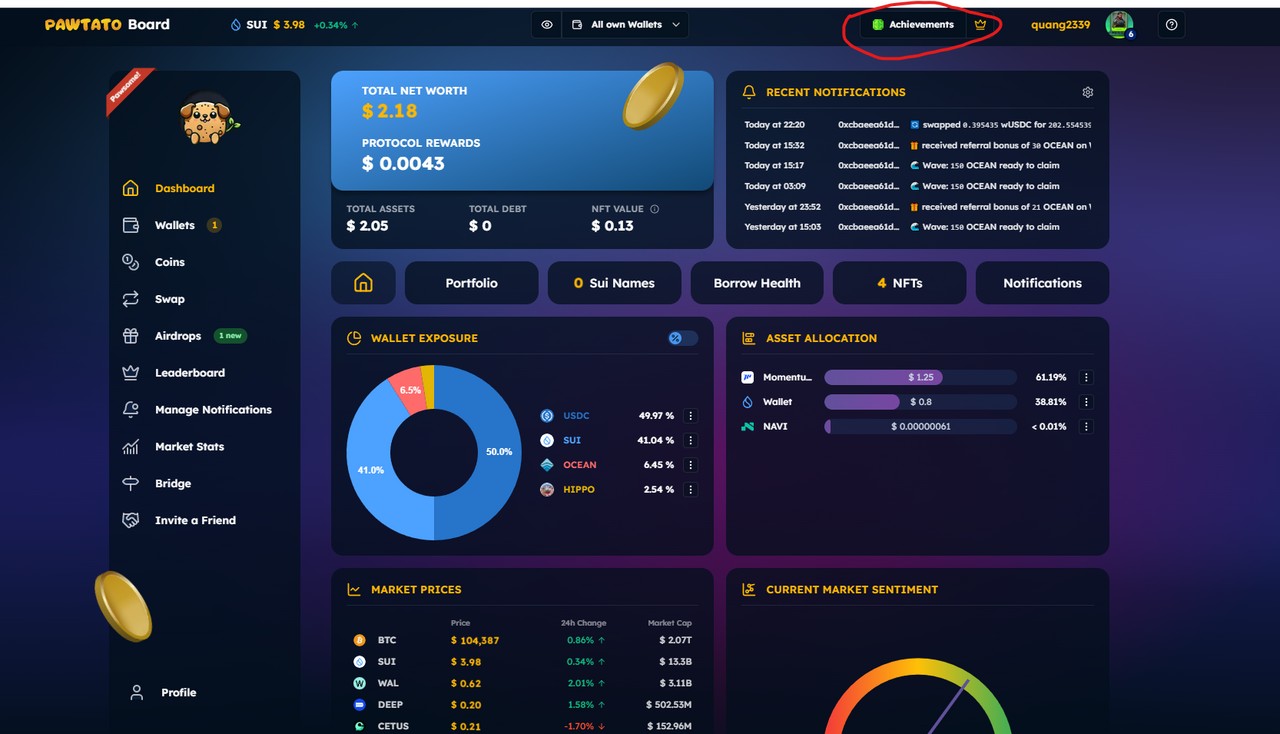Click the SUI price ticker in header
This screenshot has height=734, width=1280.
coord(294,25)
